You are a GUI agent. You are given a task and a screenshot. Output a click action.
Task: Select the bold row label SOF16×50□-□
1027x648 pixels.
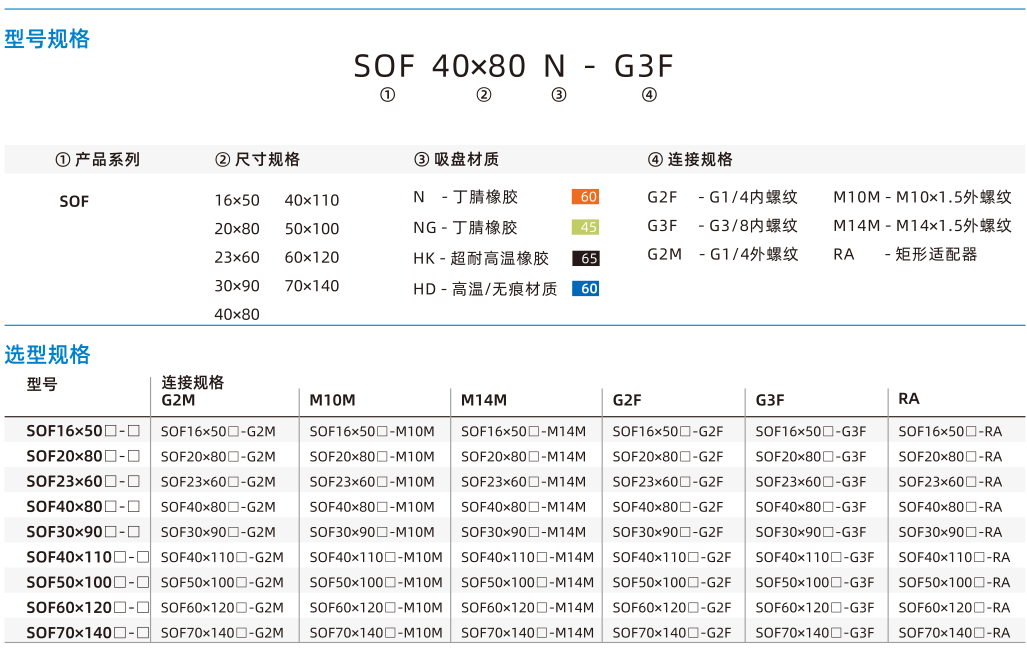pos(83,431)
